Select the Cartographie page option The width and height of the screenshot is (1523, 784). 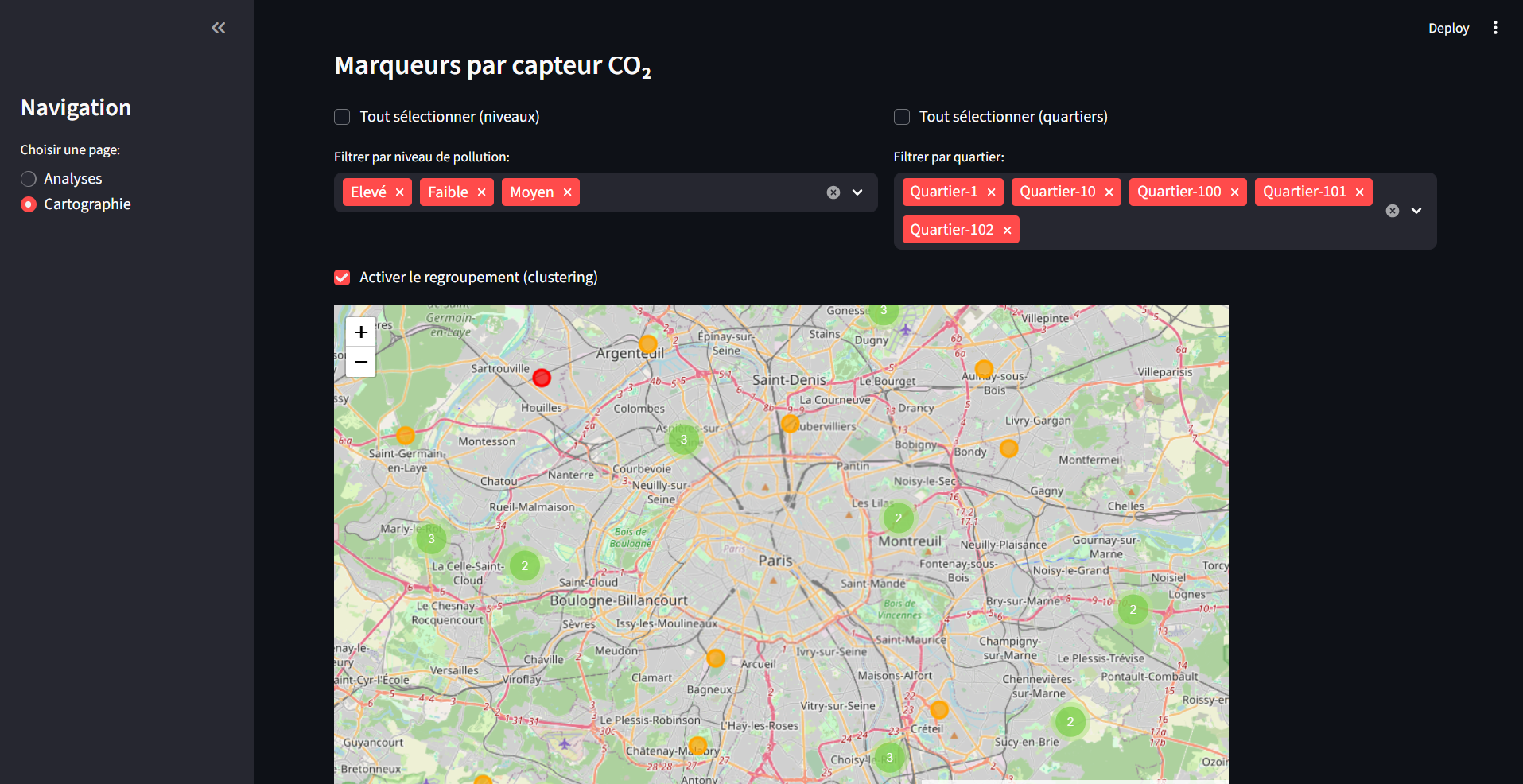pyautogui.click(x=29, y=204)
